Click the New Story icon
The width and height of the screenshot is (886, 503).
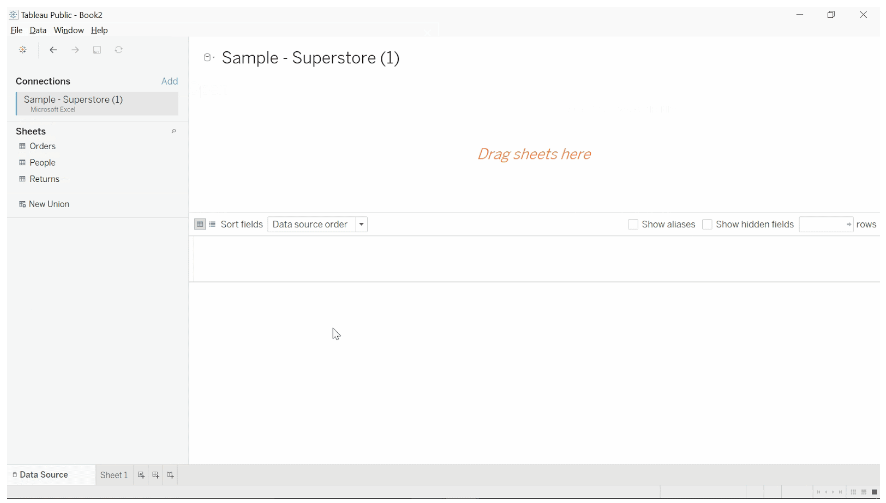click(171, 475)
